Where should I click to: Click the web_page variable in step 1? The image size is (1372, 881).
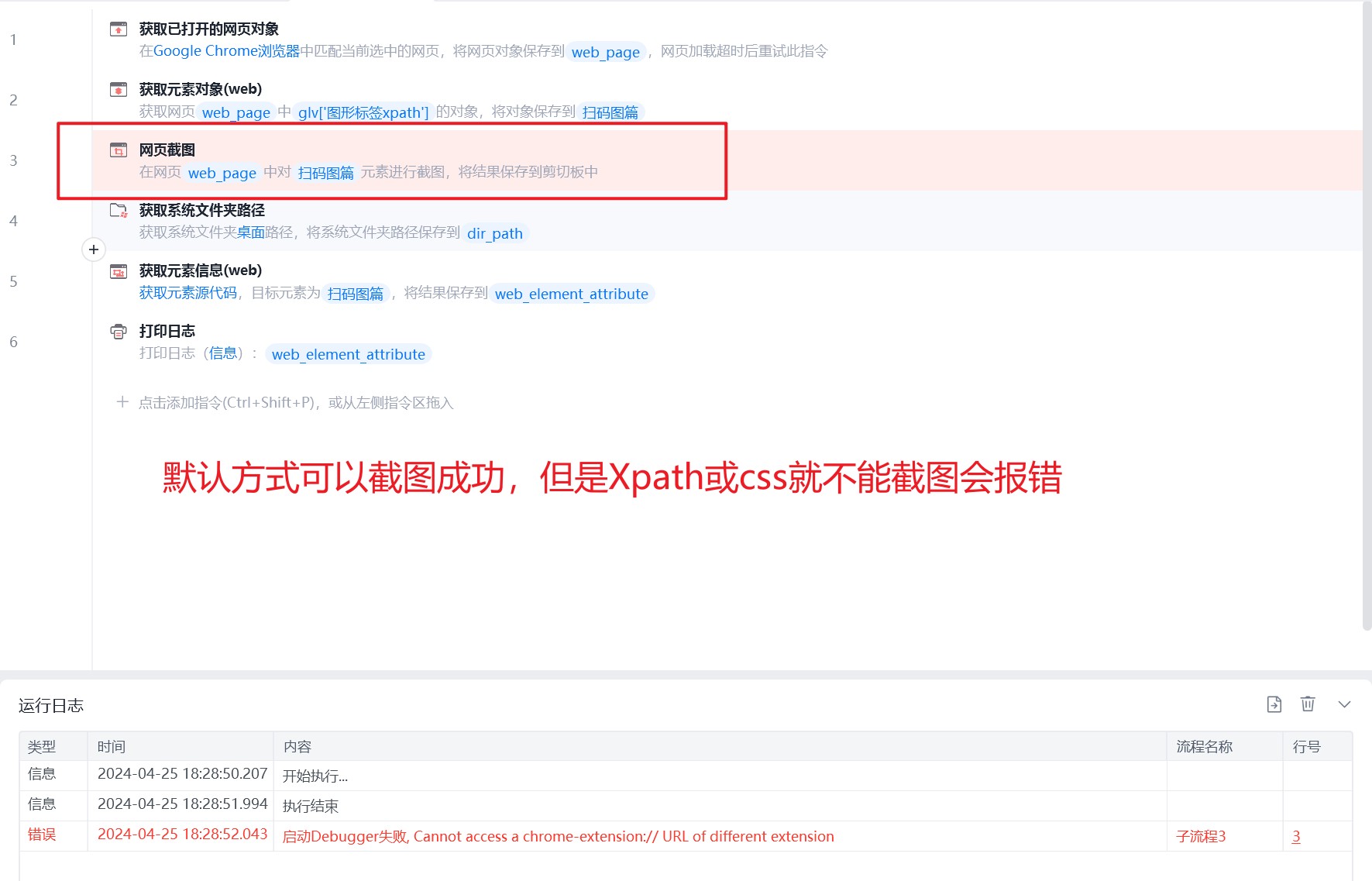606,52
